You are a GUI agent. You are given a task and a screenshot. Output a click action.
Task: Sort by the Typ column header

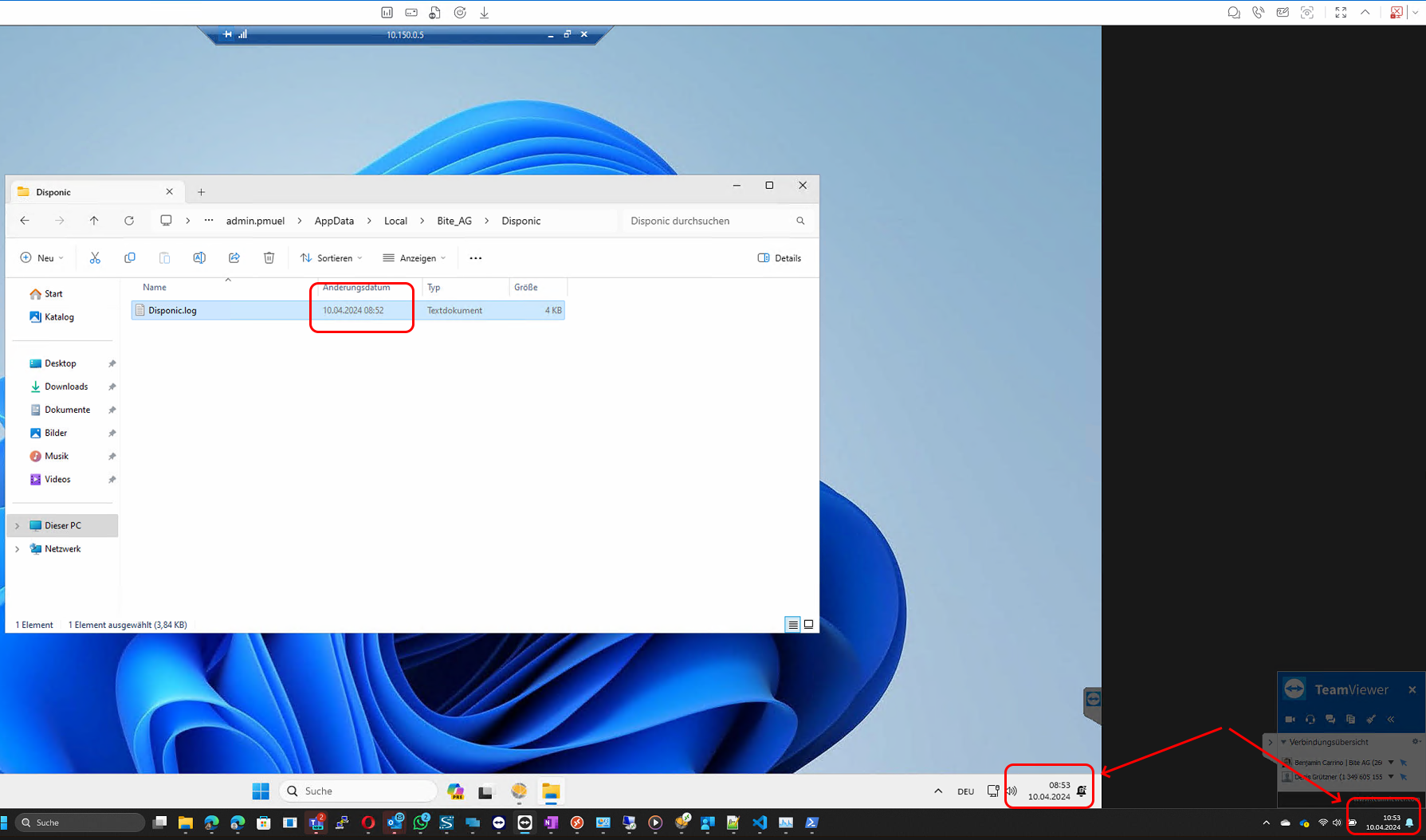434,287
